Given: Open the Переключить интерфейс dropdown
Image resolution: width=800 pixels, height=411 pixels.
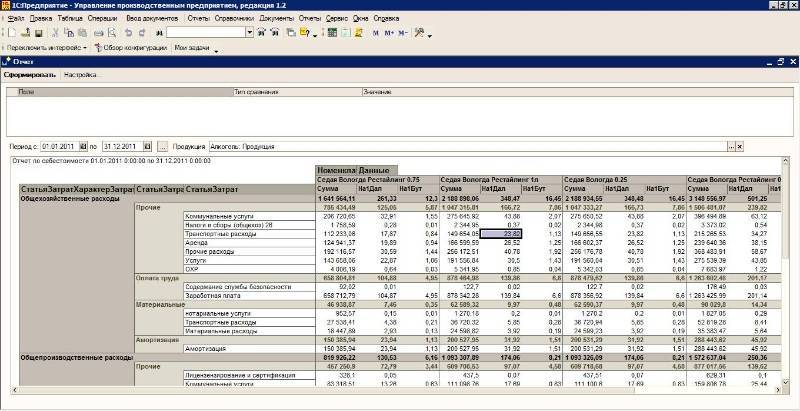Looking at the screenshot, I should 45,47.
